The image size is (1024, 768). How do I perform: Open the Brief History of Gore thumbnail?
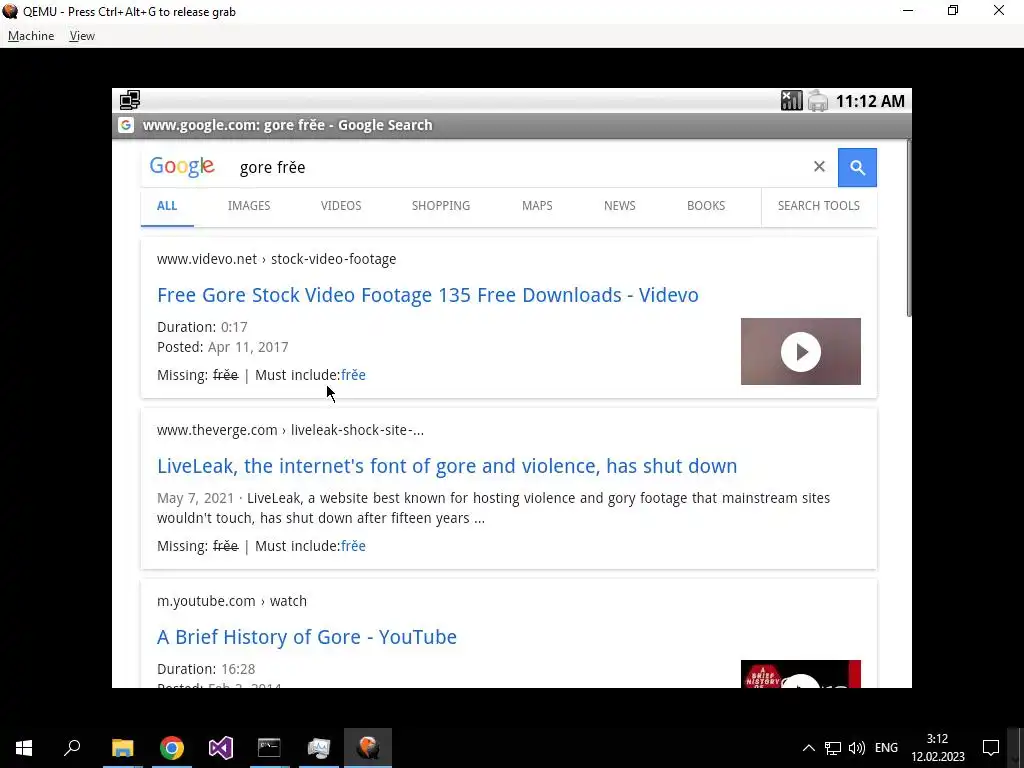point(801,673)
